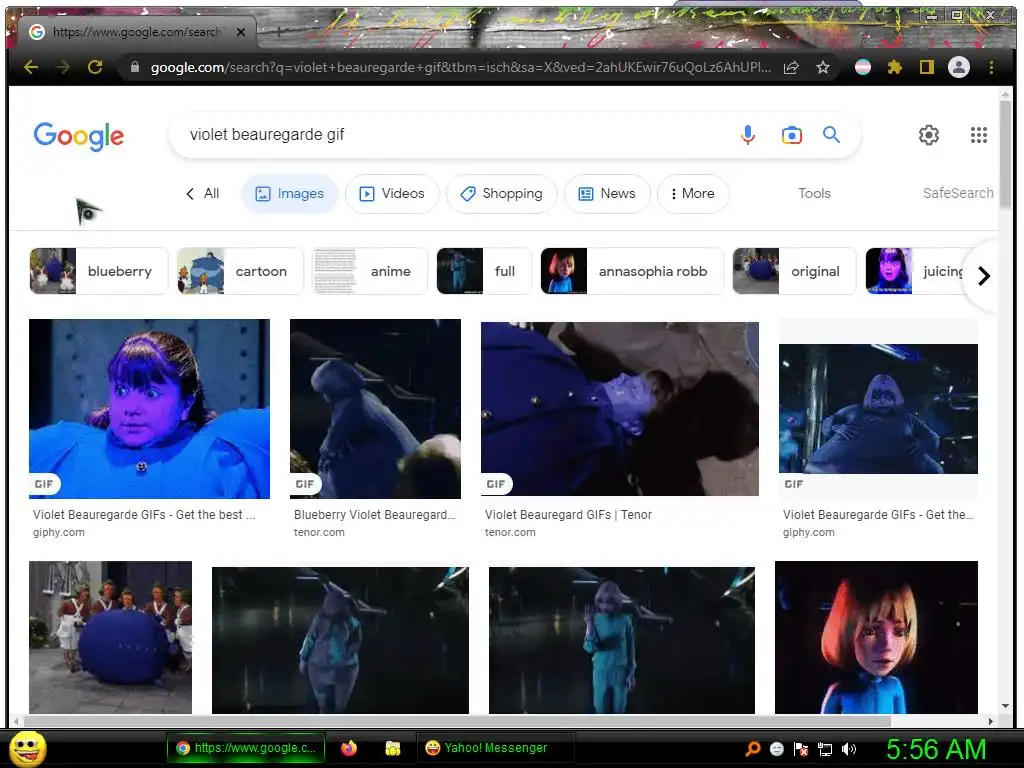Image resolution: width=1024 pixels, height=768 pixels.
Task: Open the yellow folder taskbar icon
Action: click(x=392, y=748)
